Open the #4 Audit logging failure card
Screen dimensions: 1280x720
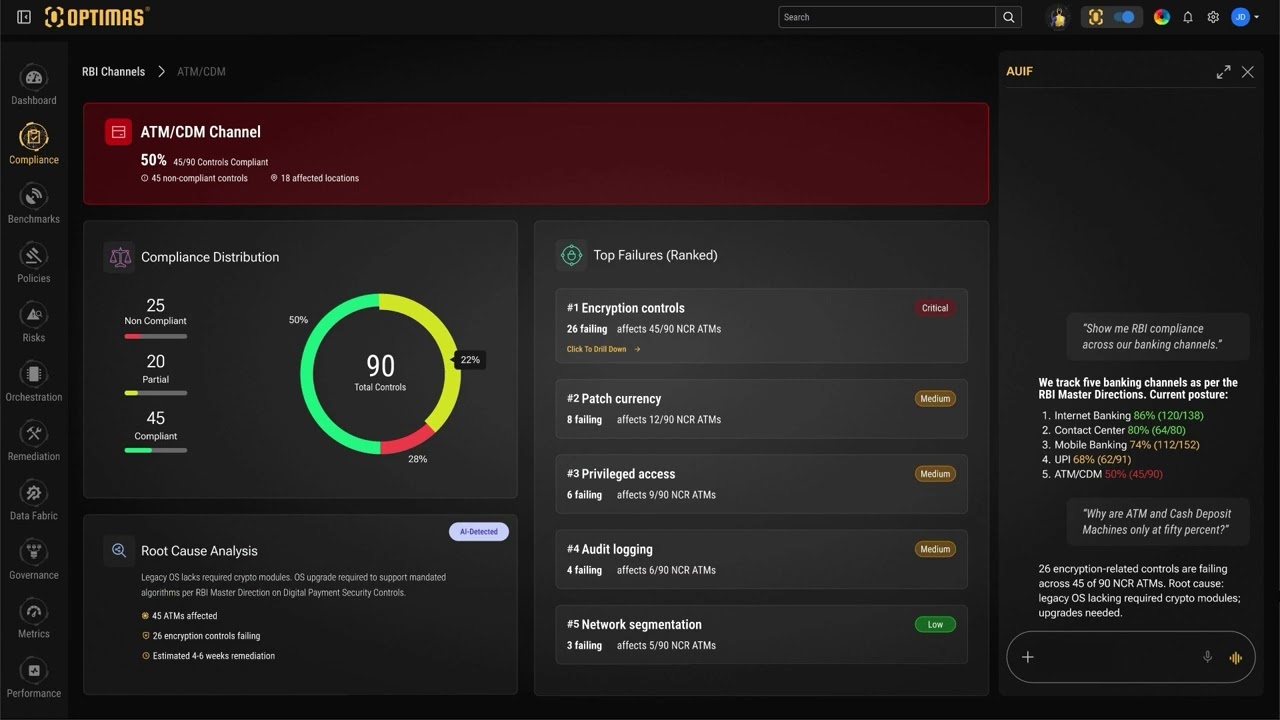click(x=761, y=559)
